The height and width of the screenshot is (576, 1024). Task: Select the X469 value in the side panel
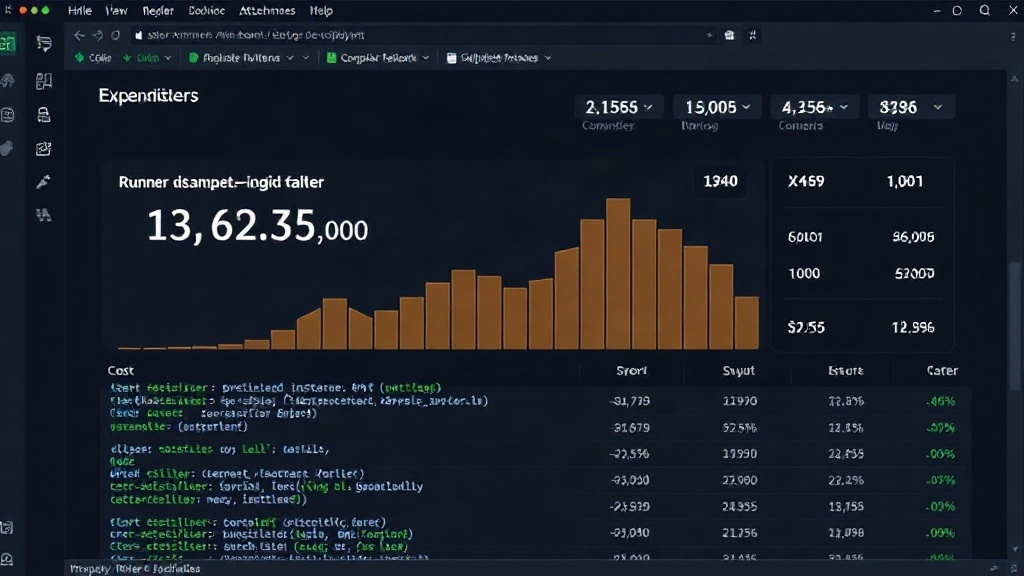click(x=806, y=182)
